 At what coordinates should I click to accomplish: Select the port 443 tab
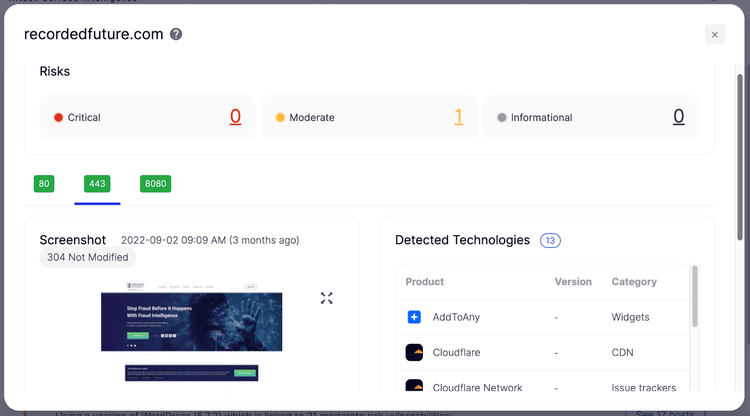coord(97,184)
